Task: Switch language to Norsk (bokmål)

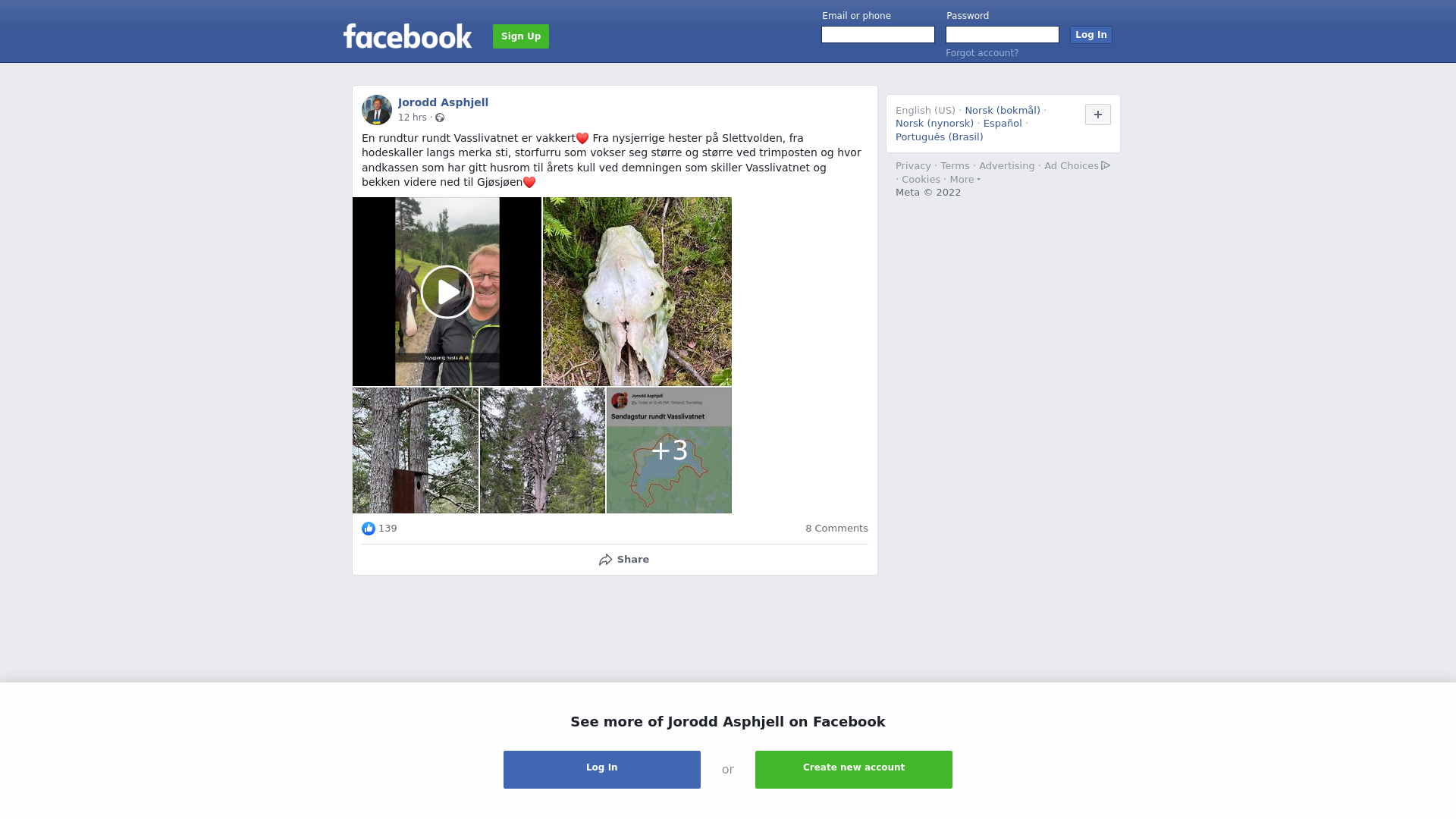Action: tap(1003, 111)
